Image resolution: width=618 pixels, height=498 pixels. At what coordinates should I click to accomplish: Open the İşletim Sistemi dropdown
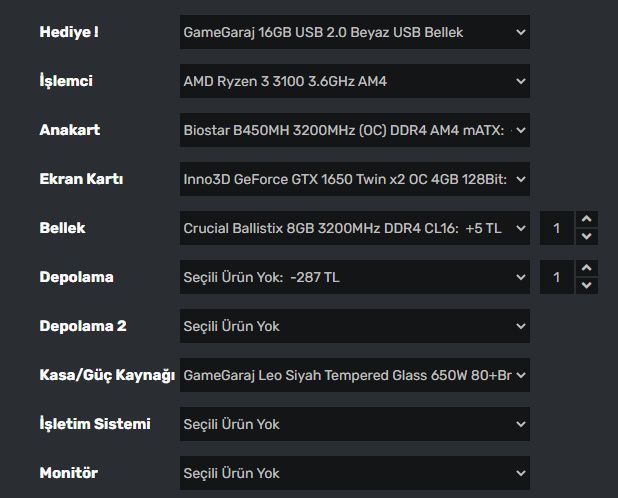tap(354, 424)
